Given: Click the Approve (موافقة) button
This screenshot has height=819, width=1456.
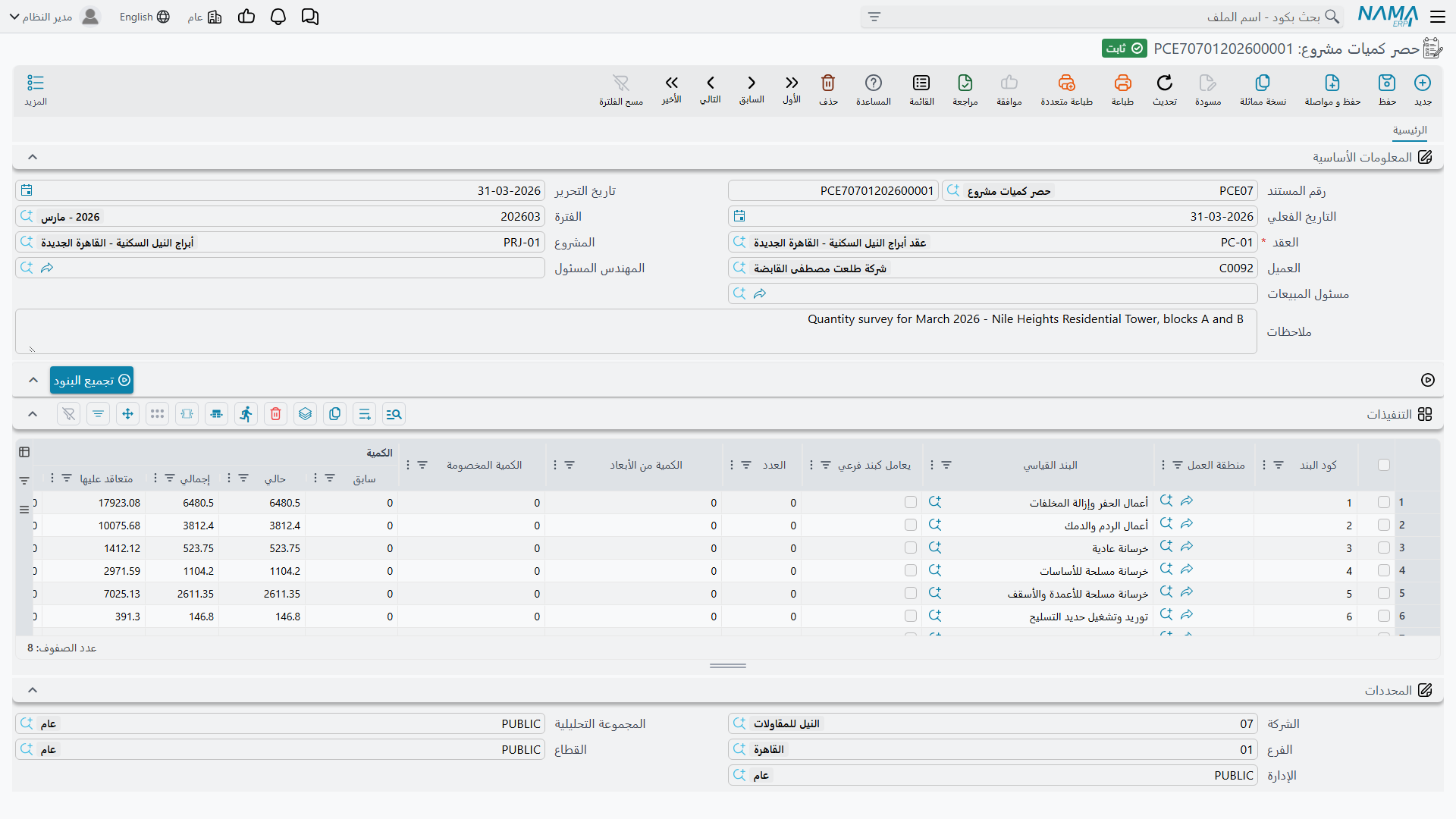Looking at the screenshot, I should tap(1009, 89).
